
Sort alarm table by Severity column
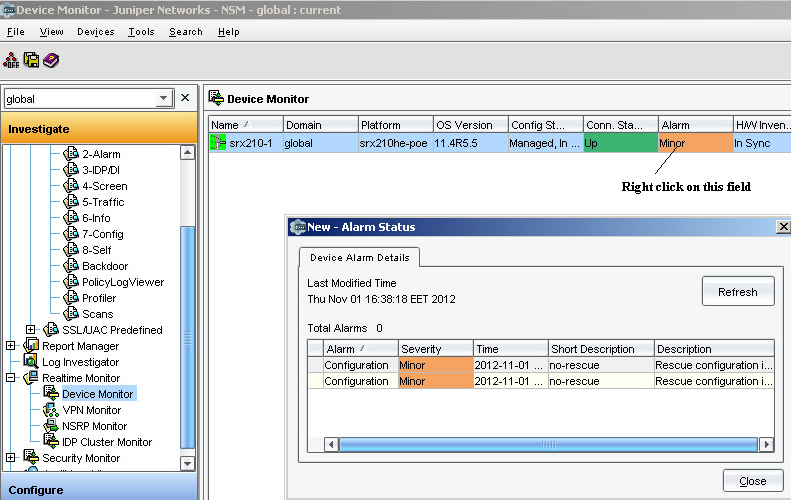435,349
